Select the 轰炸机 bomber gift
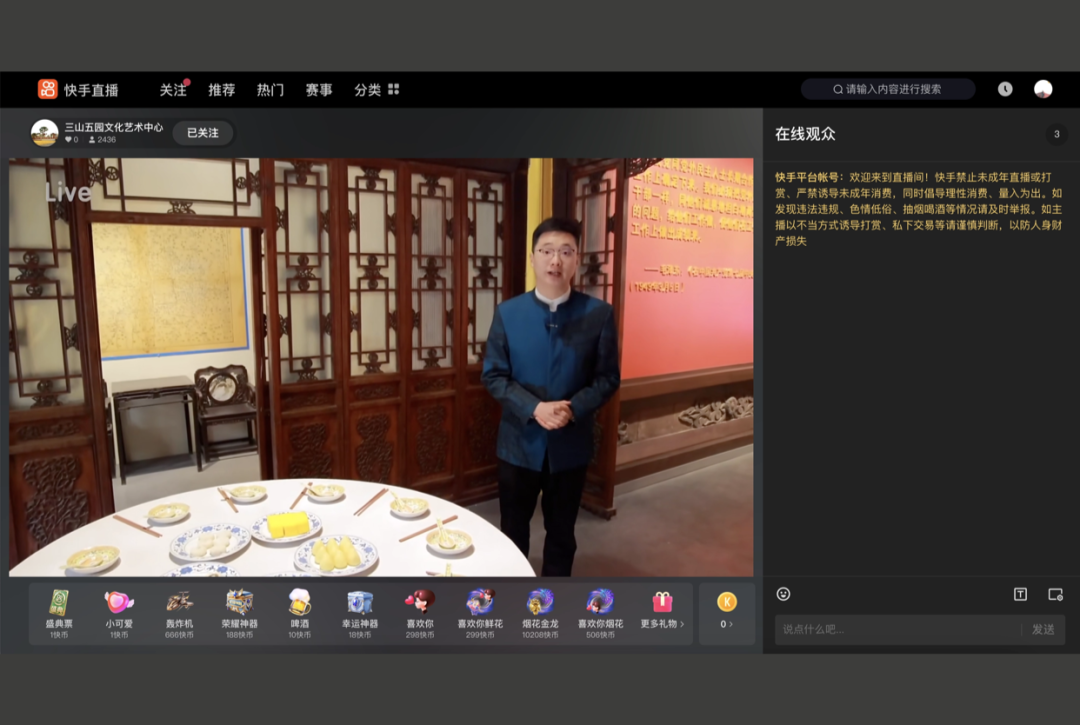 (x=180, y=608)
